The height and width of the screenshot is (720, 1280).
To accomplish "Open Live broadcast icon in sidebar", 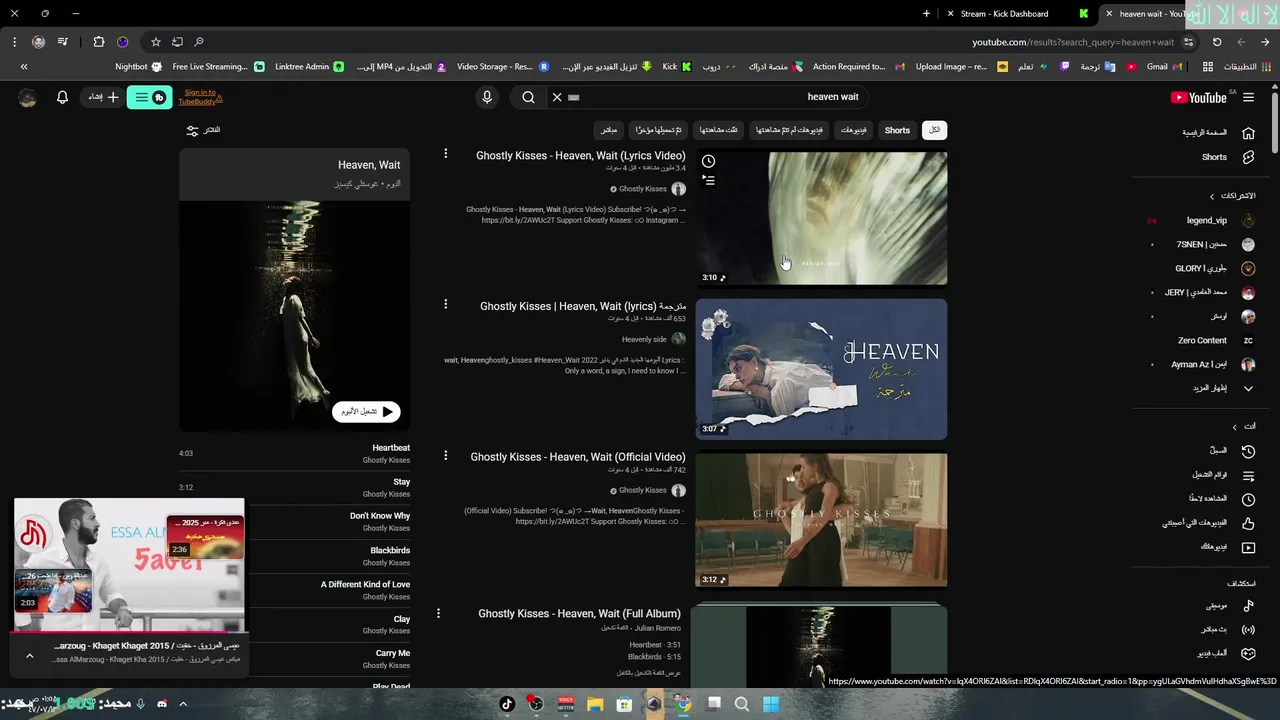I will (x=1248, y=630).
